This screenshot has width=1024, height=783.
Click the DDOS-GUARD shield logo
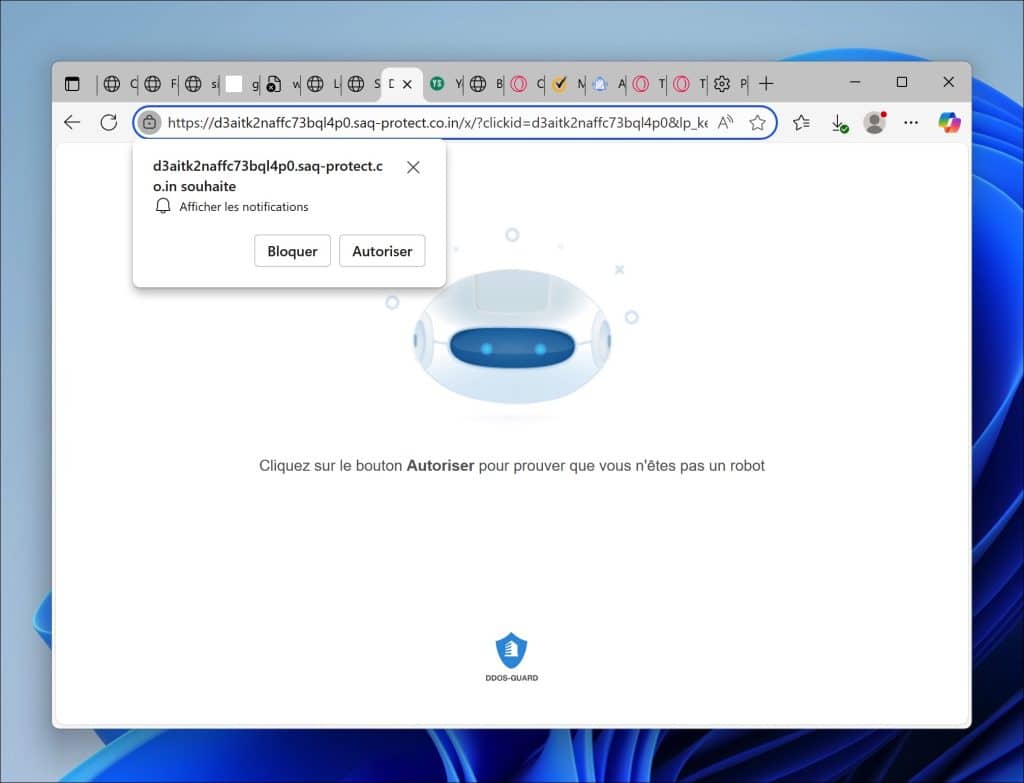(512, 648)
